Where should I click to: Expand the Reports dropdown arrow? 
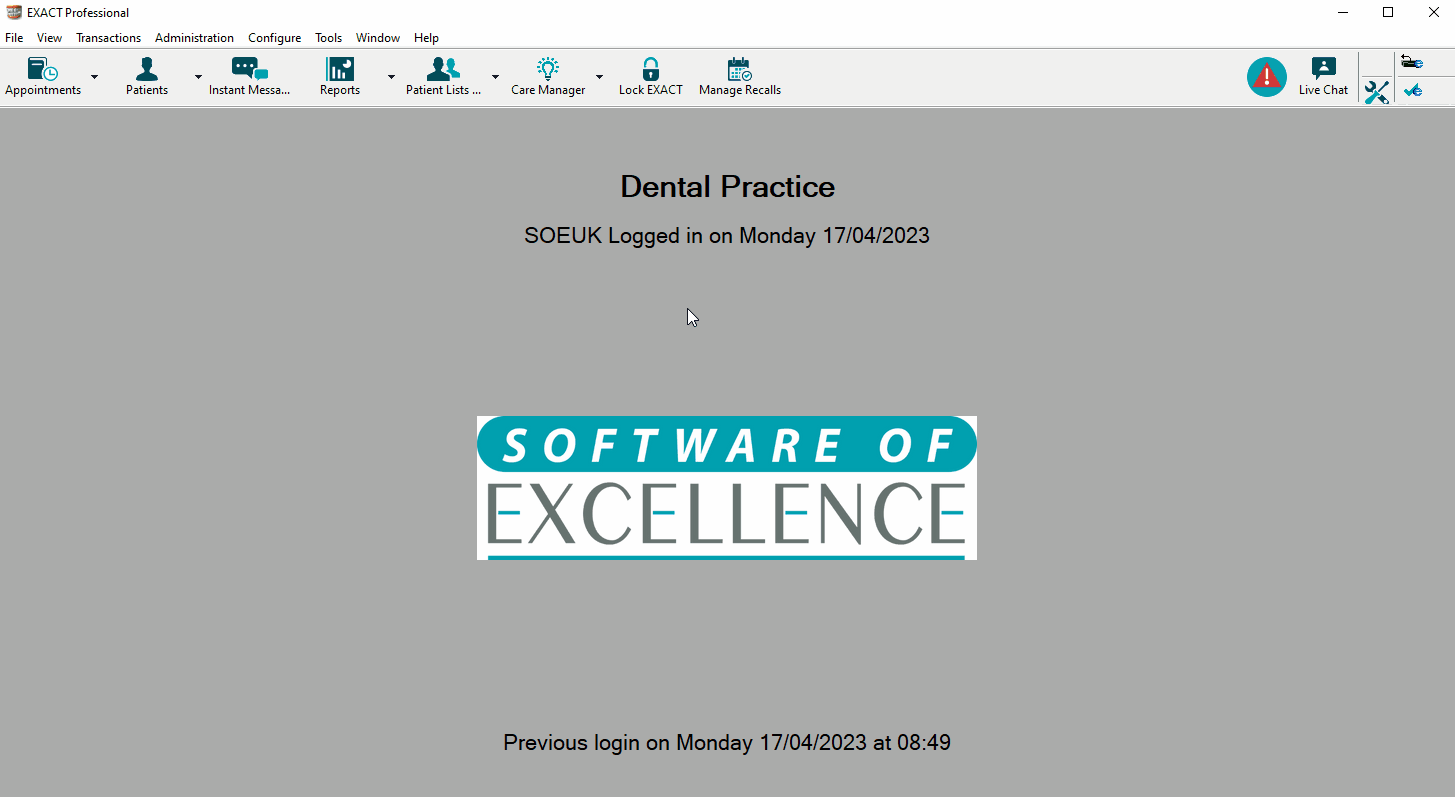(x=391, y=76)
